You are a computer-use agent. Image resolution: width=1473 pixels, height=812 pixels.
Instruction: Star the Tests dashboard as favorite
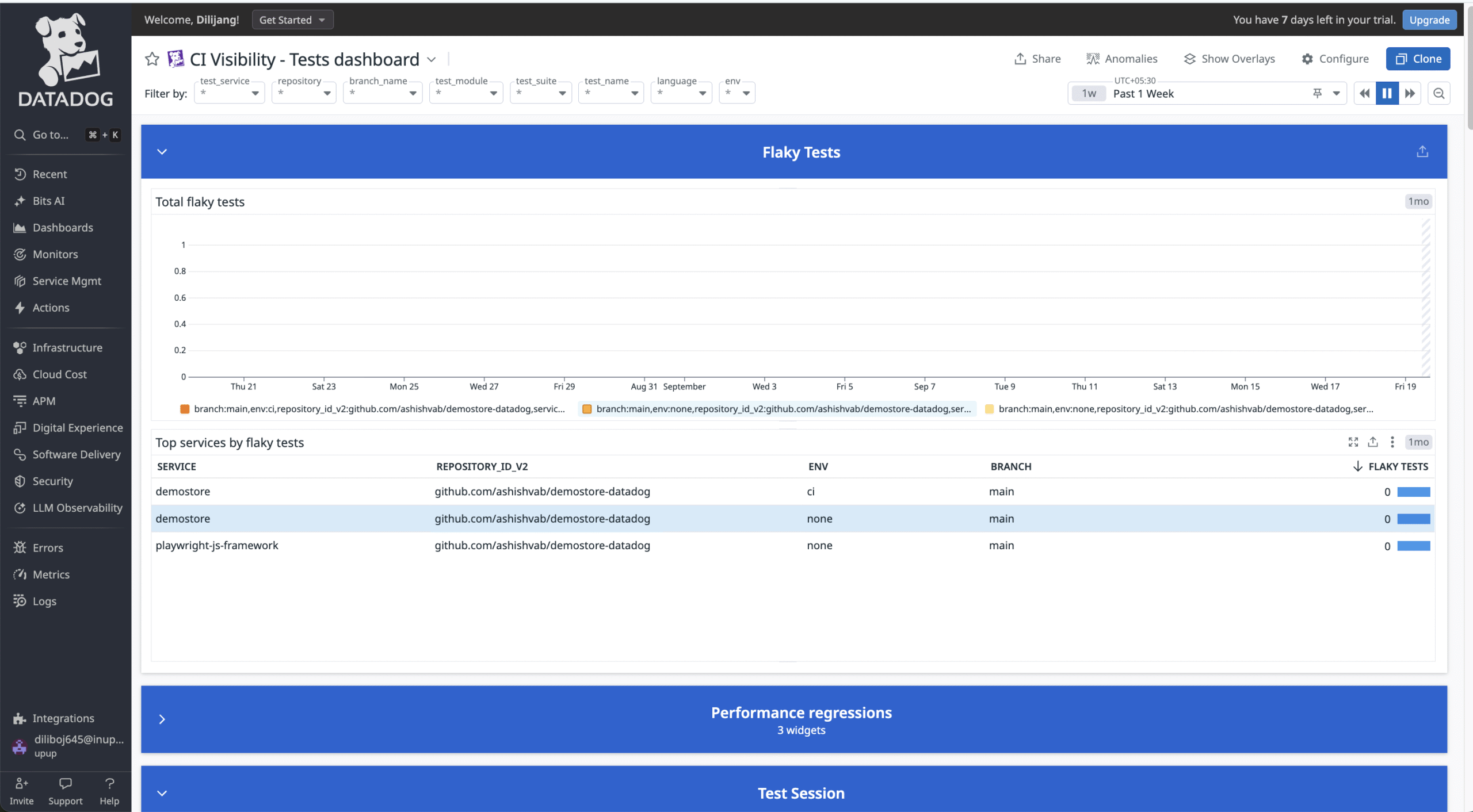pos(151,59)
